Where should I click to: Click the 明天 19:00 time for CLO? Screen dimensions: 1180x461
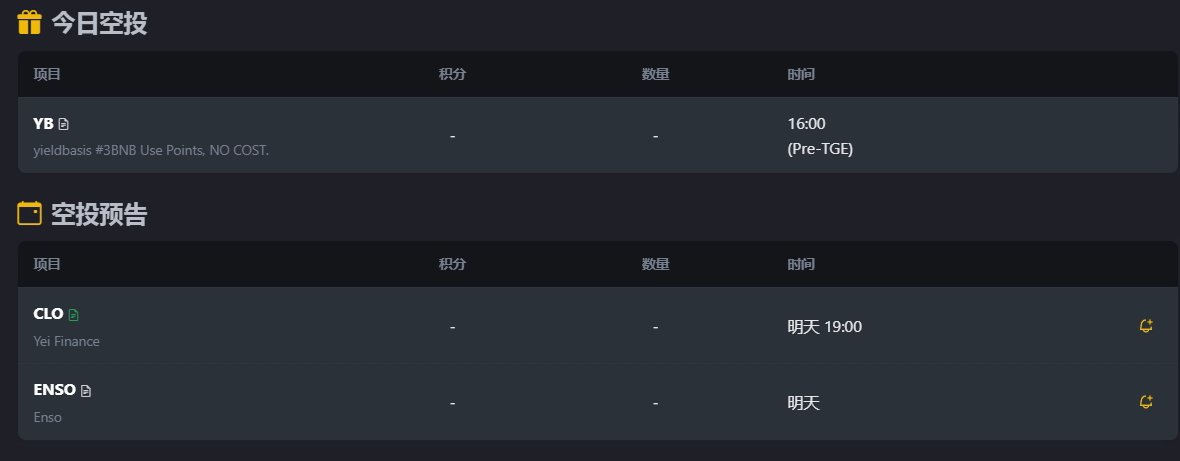824,327
